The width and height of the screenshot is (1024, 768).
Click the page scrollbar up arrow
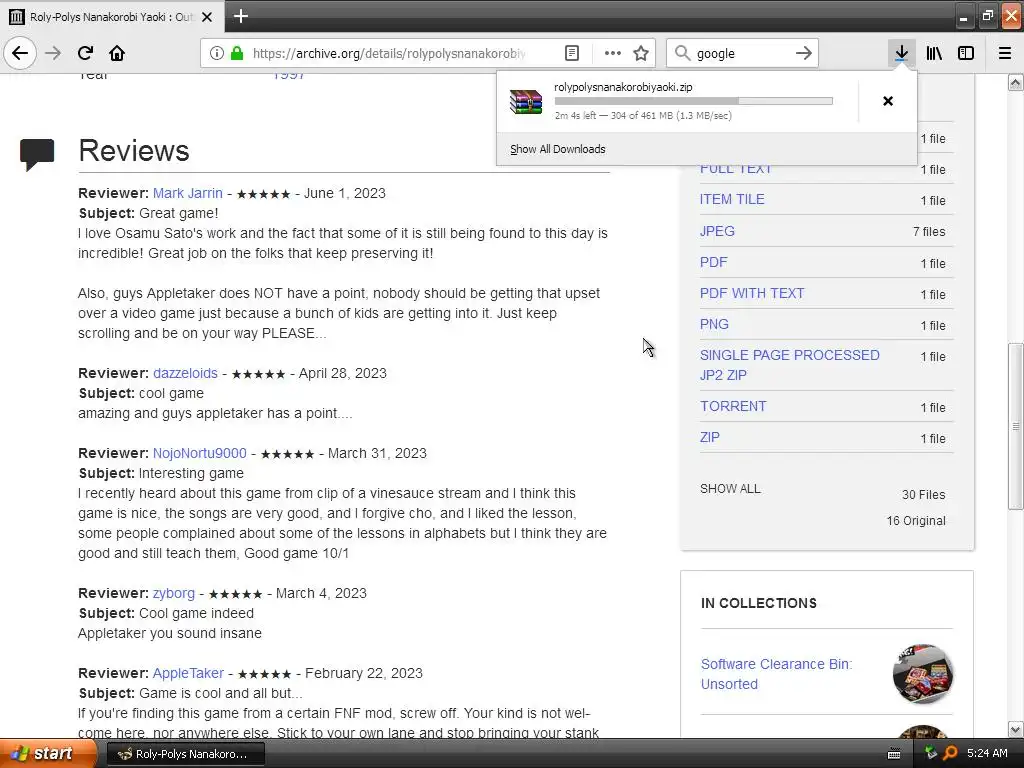click(x=1016, y=82)
